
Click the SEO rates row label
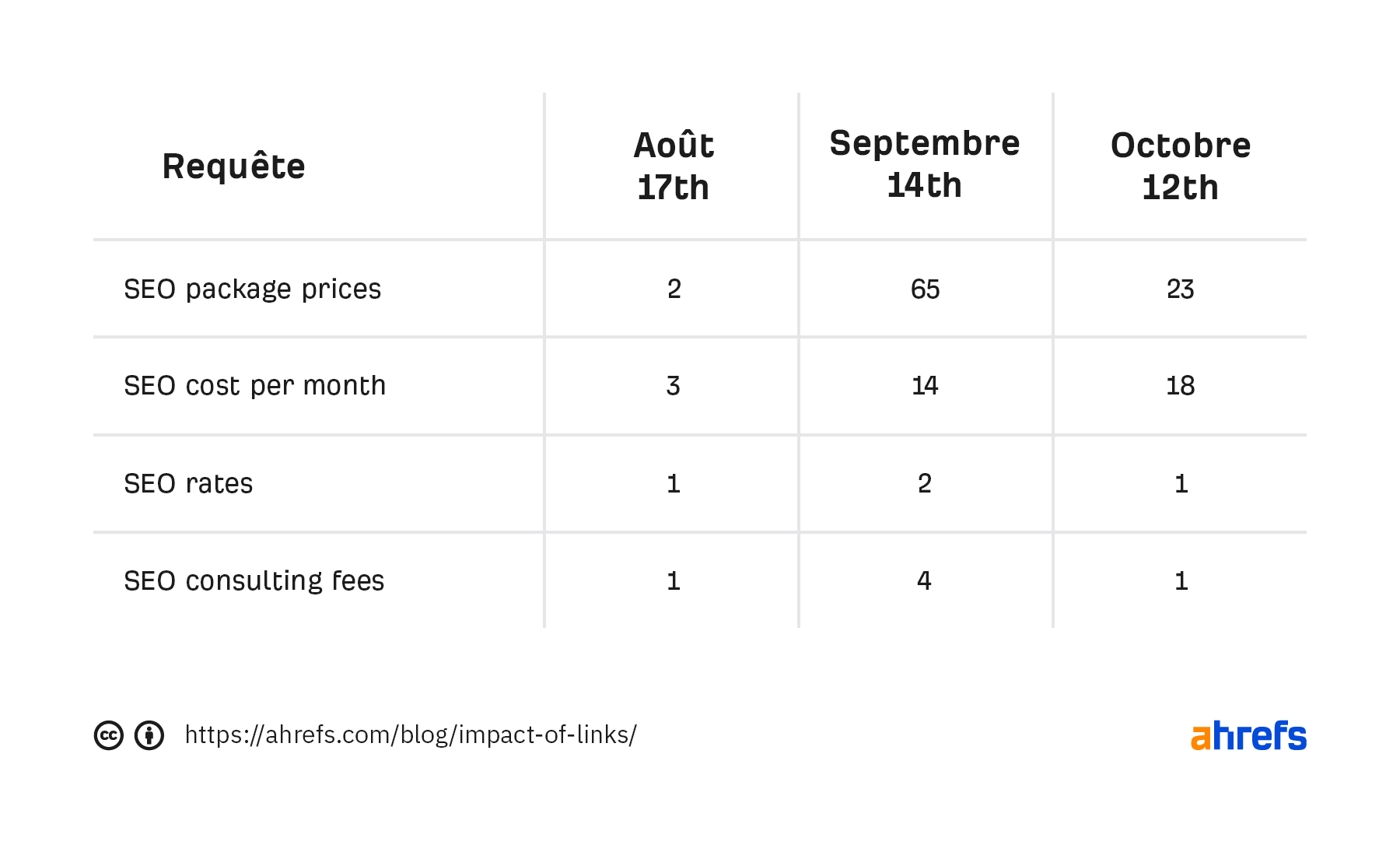coord(188,484)
